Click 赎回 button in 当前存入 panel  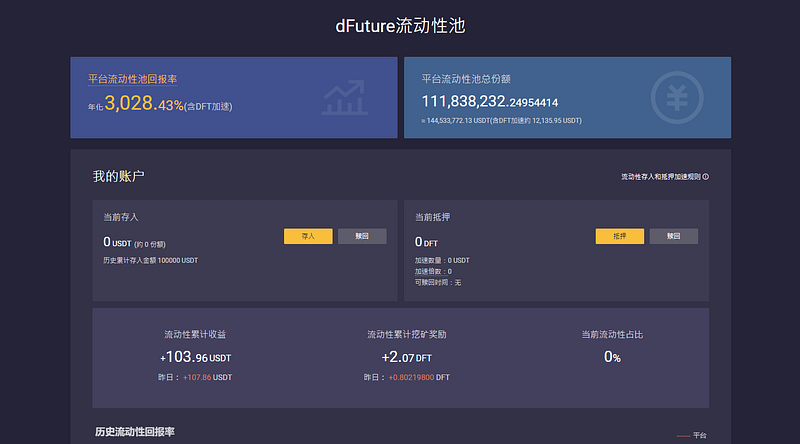pos(362,236)
